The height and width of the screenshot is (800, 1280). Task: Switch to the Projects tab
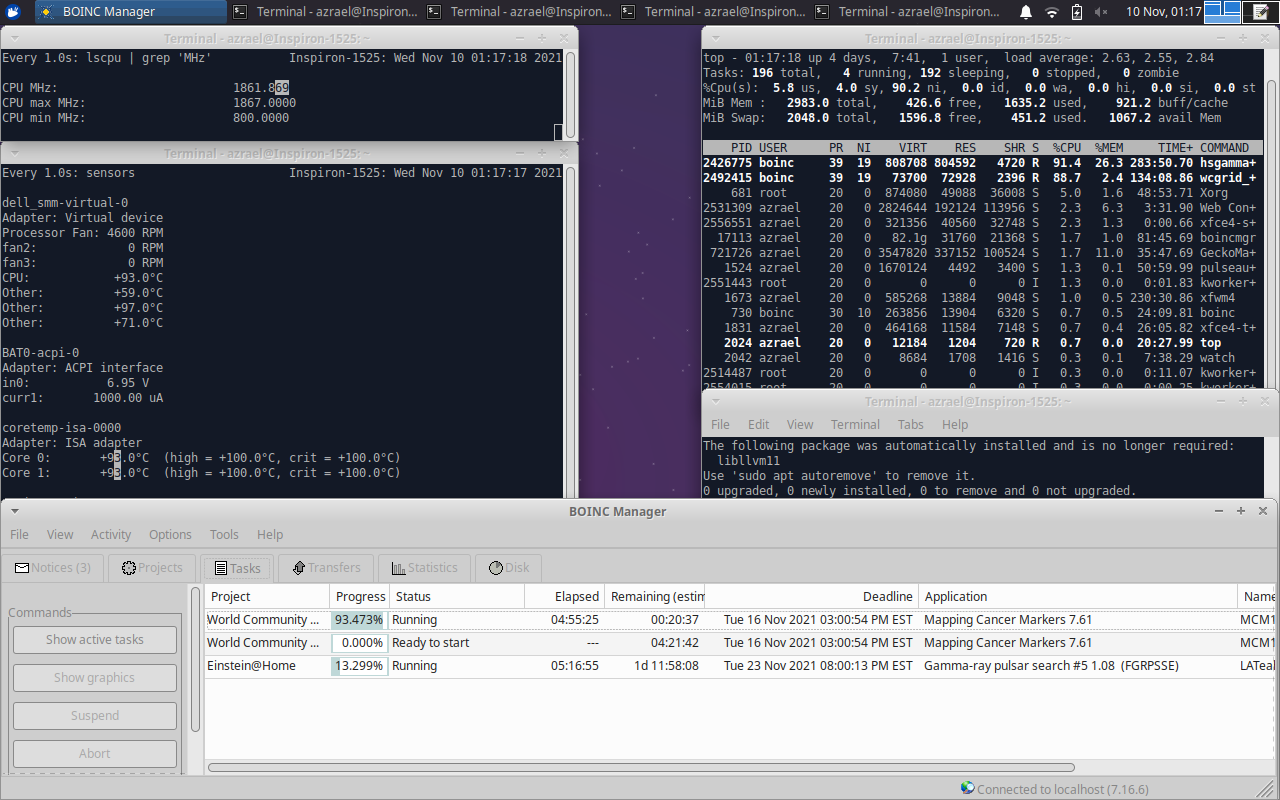point(152,567)
